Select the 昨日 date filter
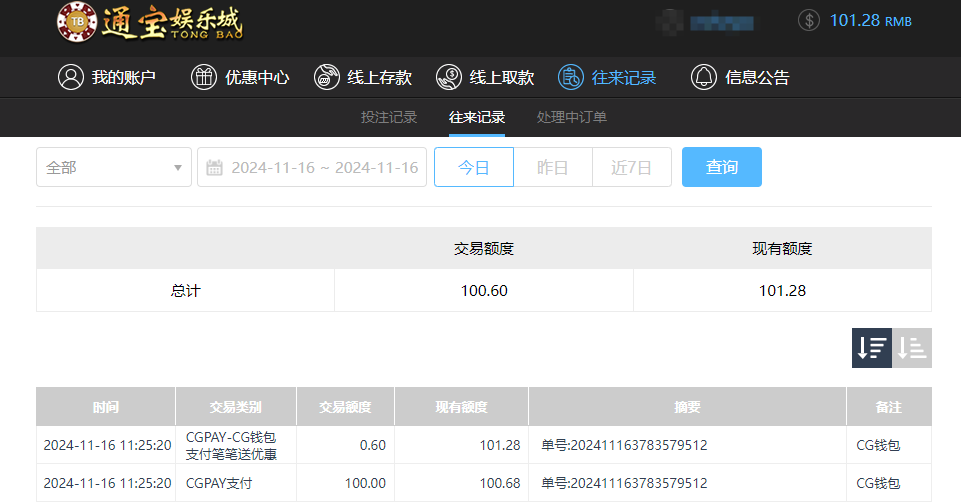The width and height of the screenshot is (961, 502). [x=552, y=167]
